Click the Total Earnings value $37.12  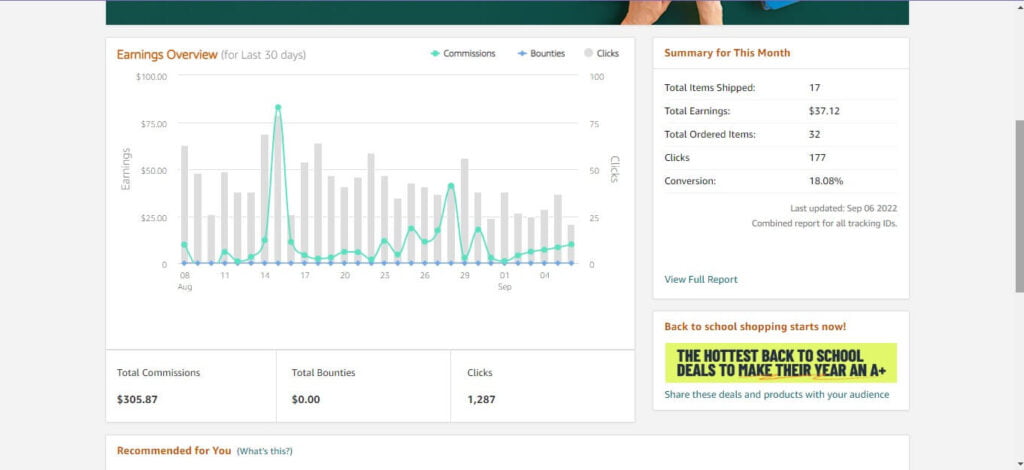[824, 111]
